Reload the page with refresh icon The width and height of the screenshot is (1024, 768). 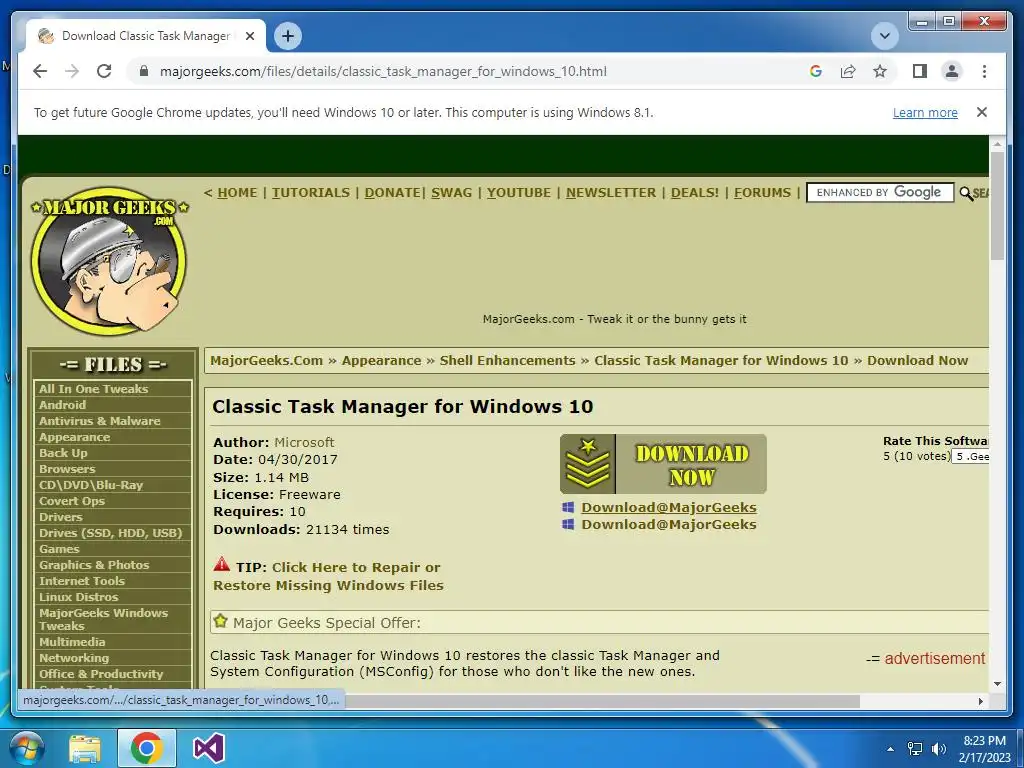pos(104,71)
